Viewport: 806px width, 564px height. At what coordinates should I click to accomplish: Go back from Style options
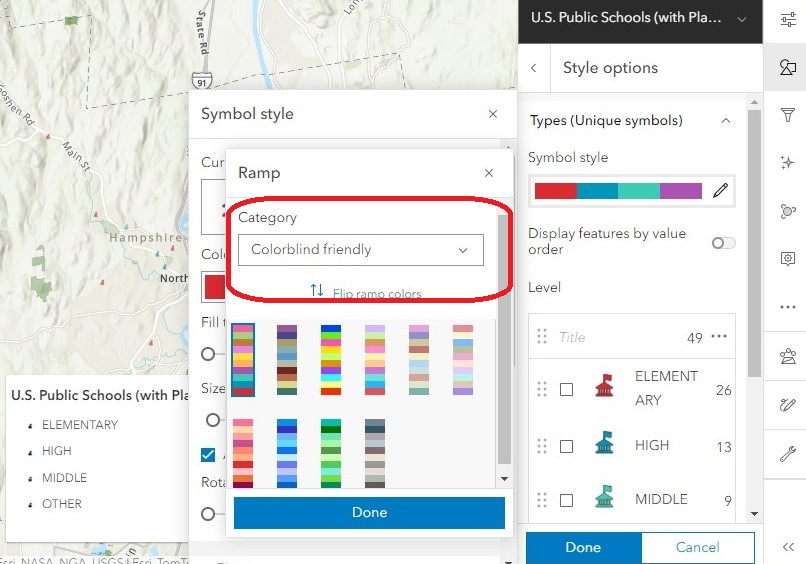[x=534, y=68]
